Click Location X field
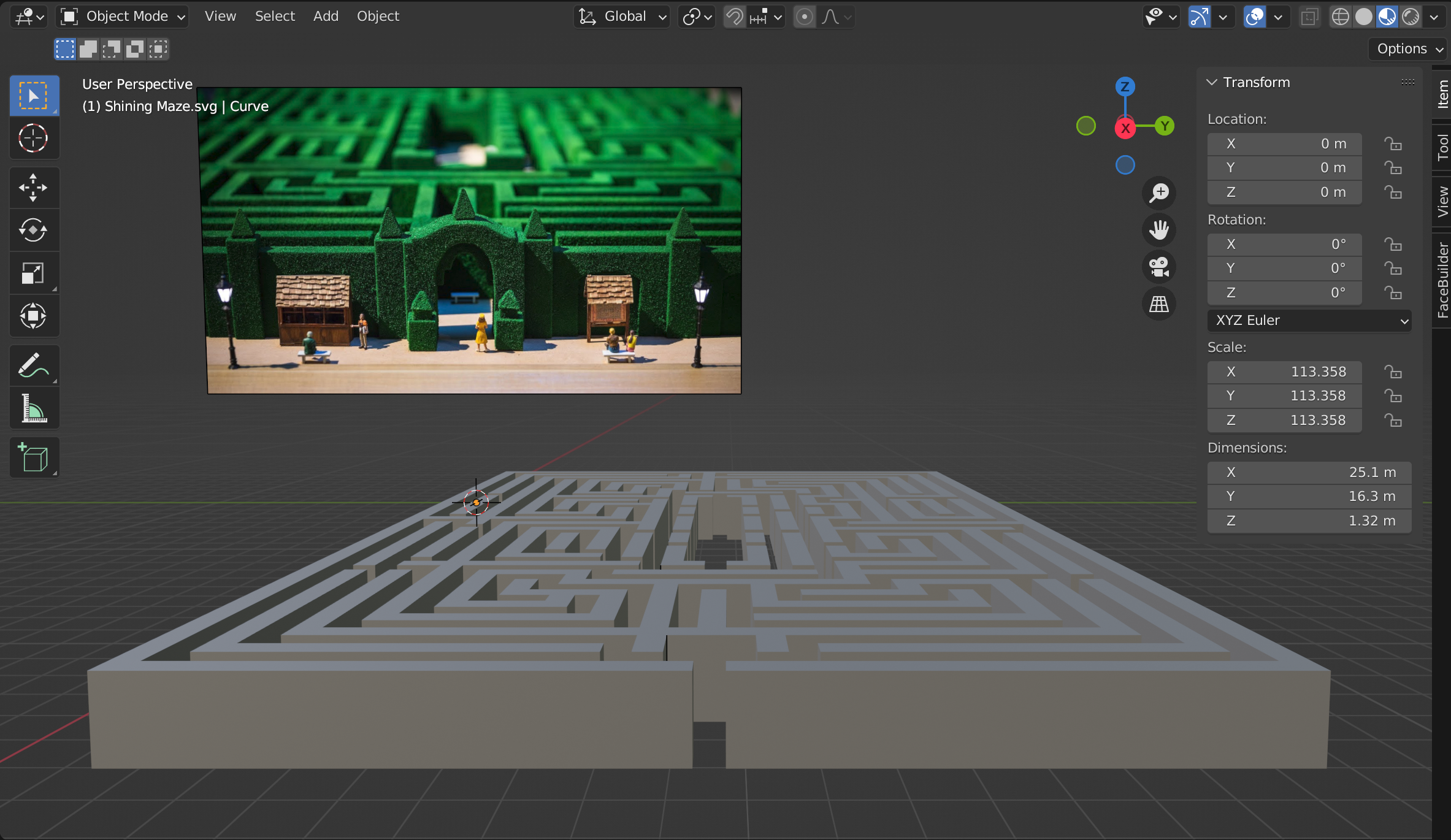Screen dimensions: 1451x840 tap(1285, 144)
